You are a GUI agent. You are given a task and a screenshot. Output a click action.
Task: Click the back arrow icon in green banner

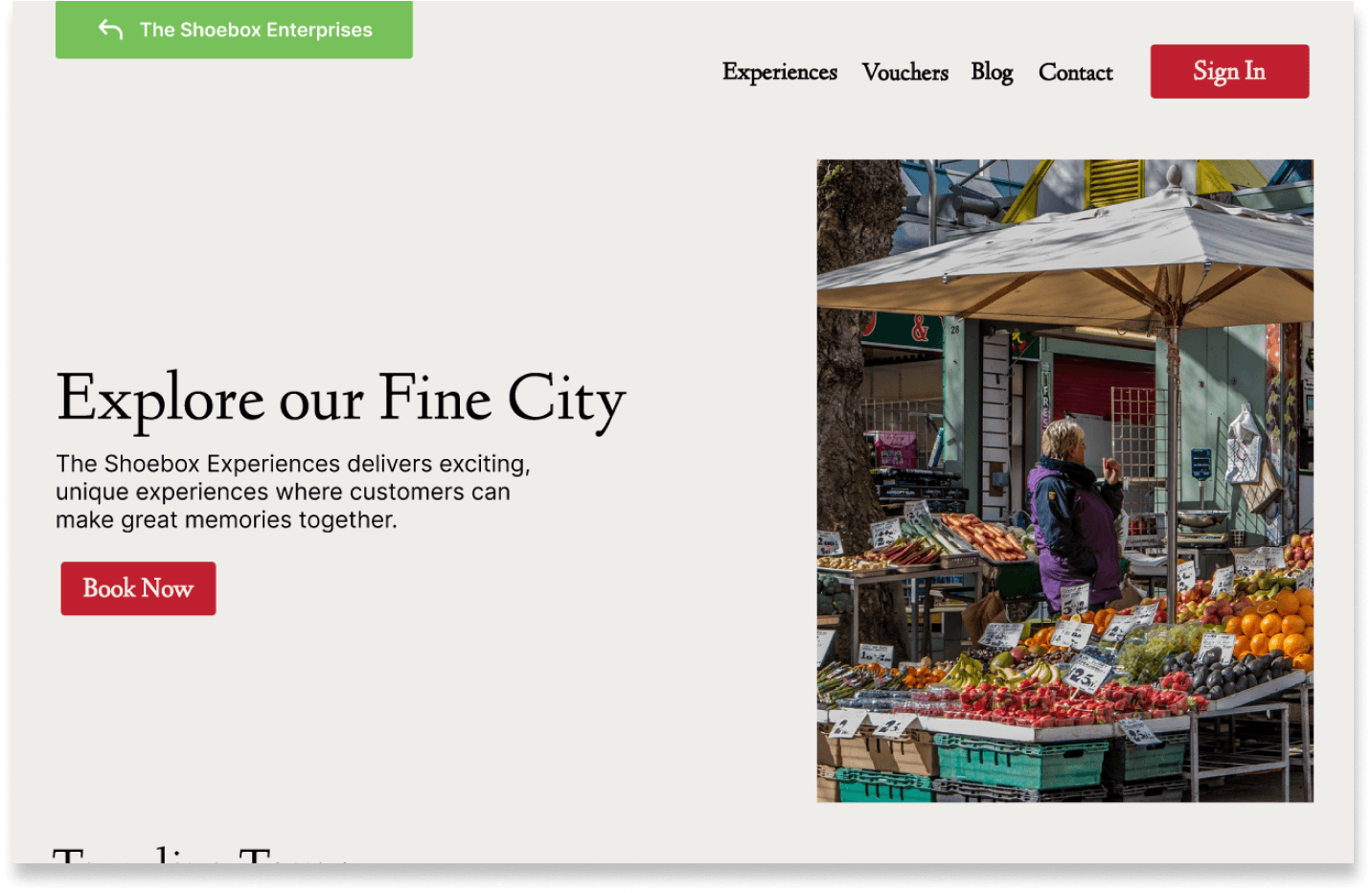(111, 30)
